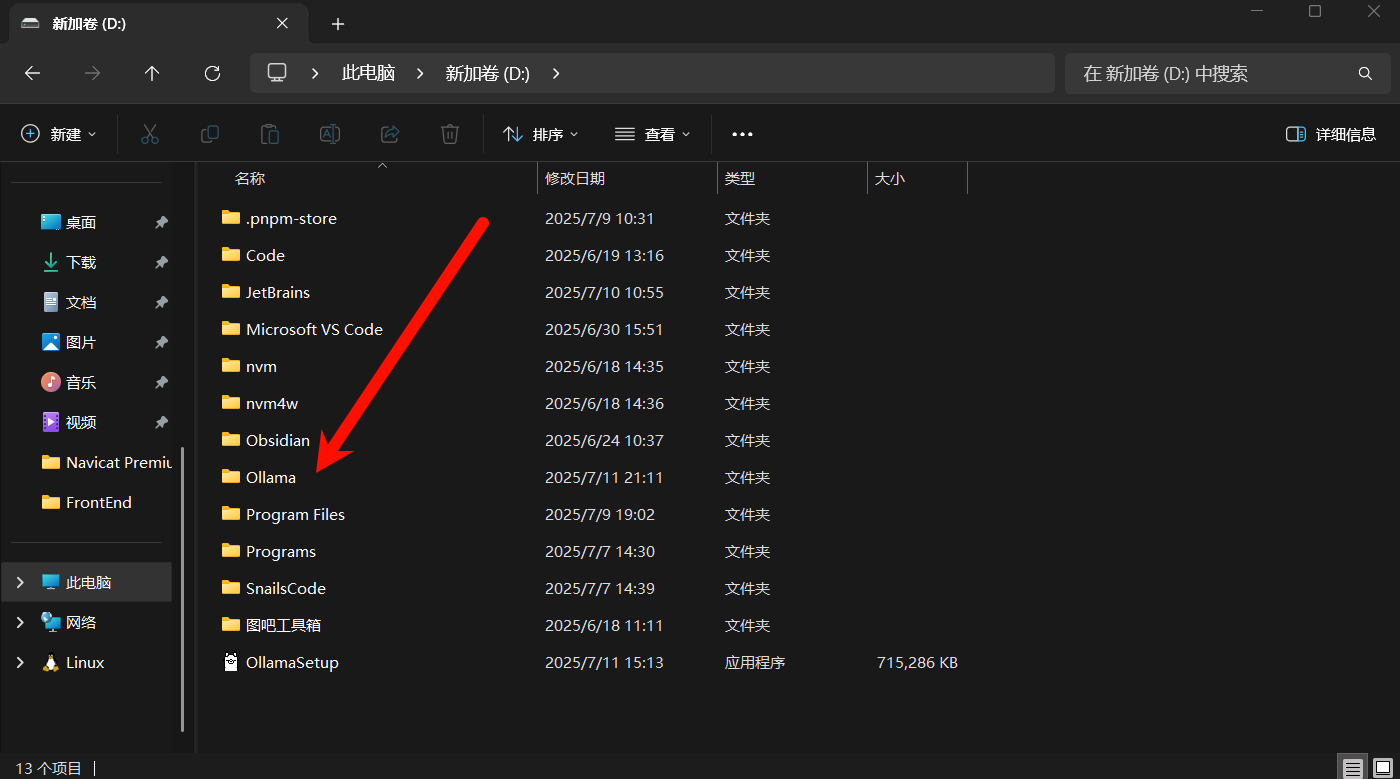
Task: Open 下载 in quick access
Action: coord(81,262)
